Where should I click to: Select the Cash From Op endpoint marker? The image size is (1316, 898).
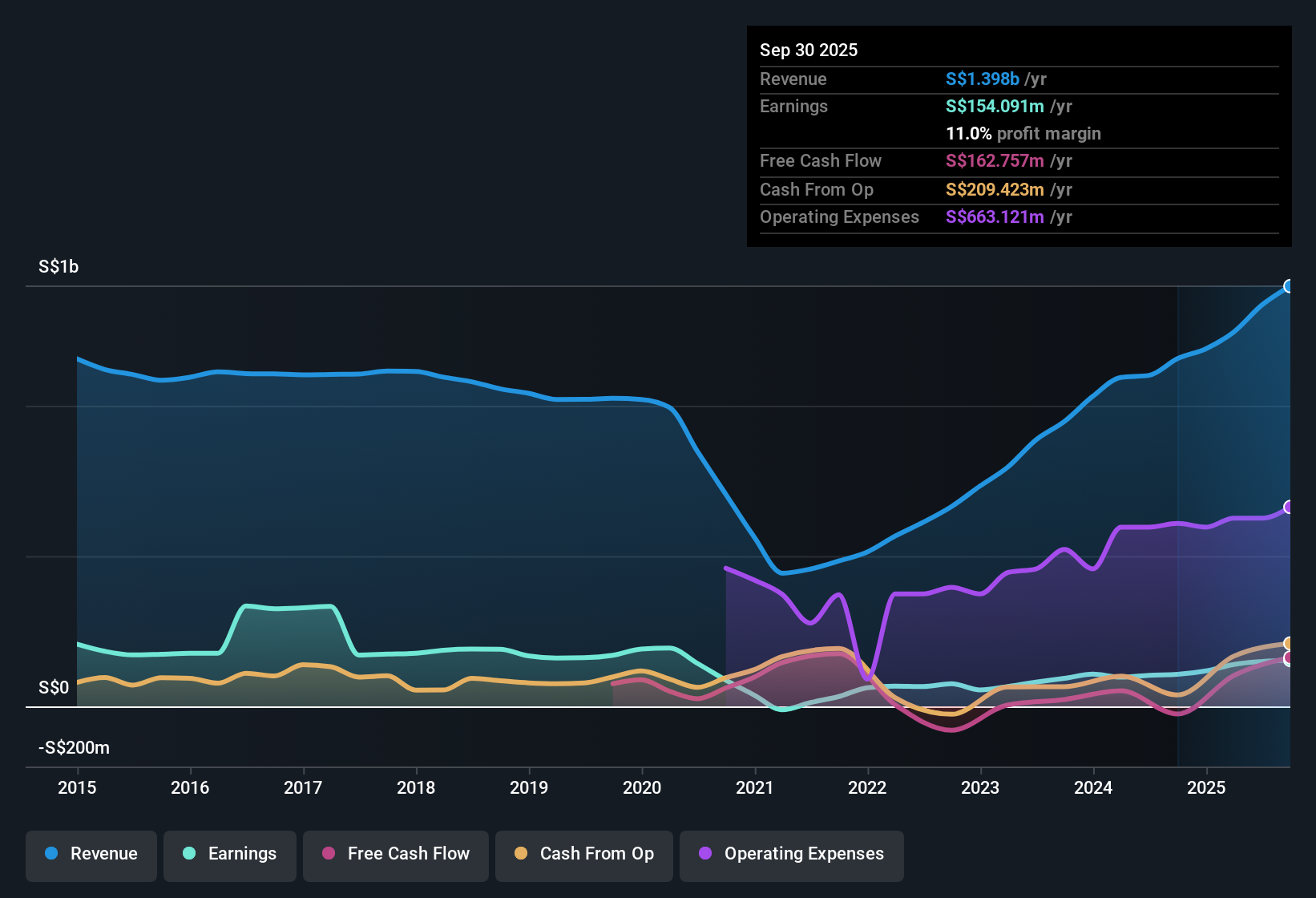tap(1288, 644)
